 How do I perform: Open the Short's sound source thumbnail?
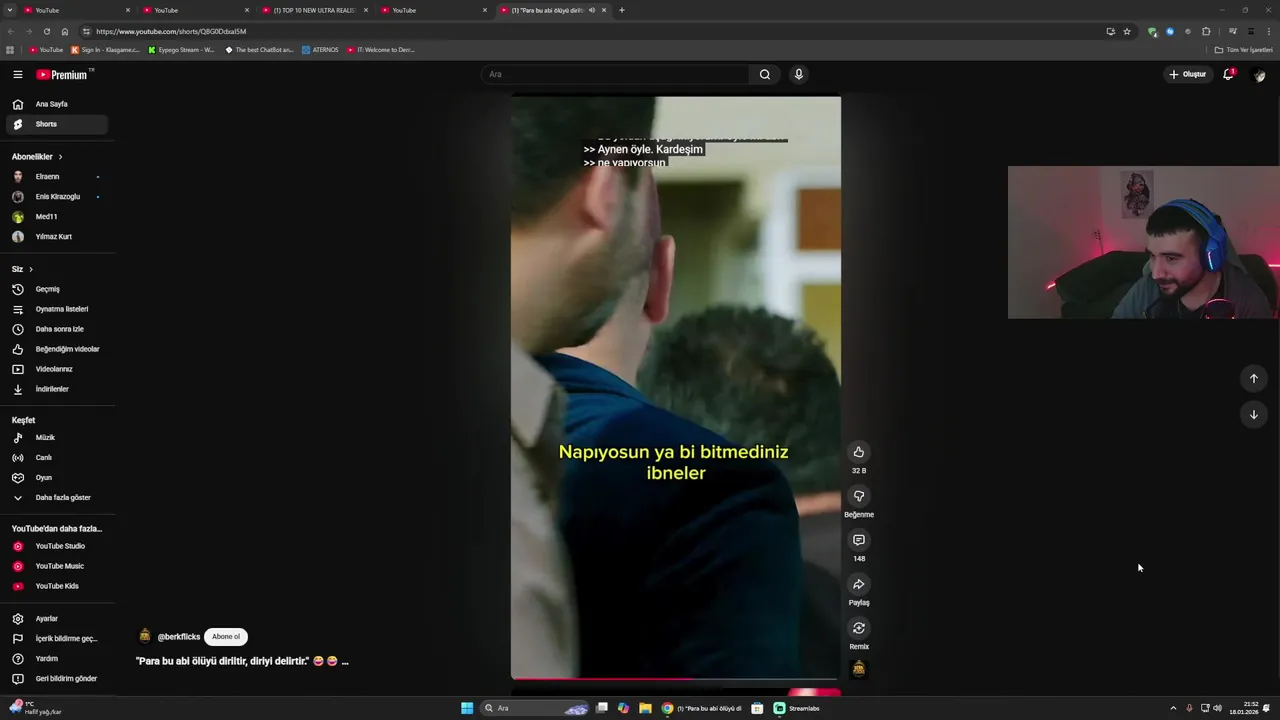click(858, 669)
